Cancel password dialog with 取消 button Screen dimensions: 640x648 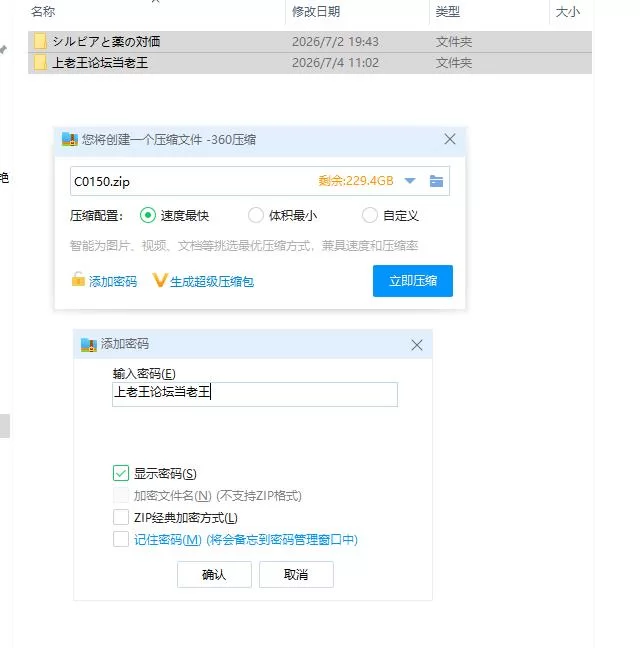tap(296, 574)
